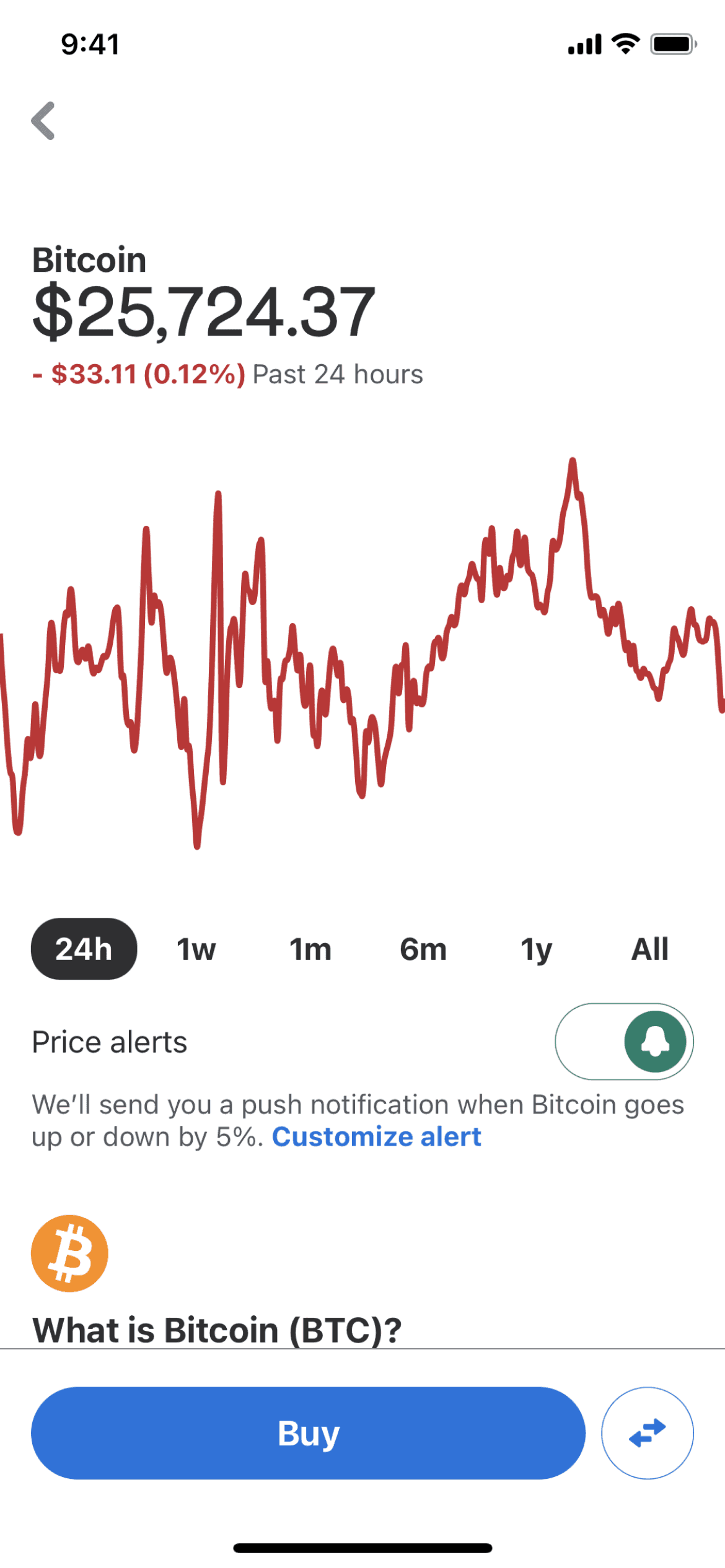This screenshot has height=1568, width=725.
Task: Tap the bell icon on alerts switch
Action: [x=655, y=1041]
